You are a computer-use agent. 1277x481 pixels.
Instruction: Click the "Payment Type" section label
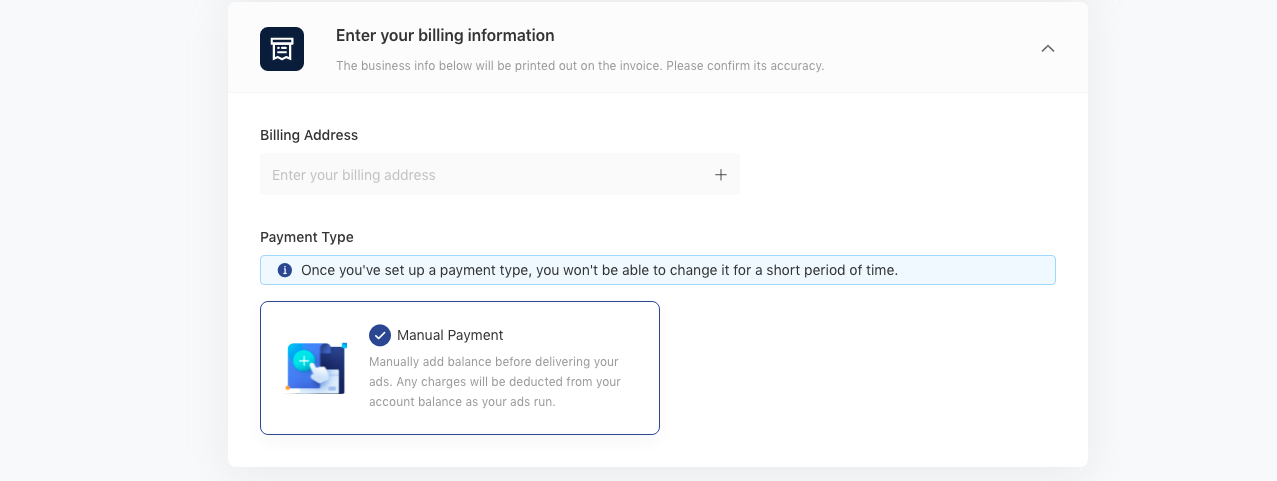coord(307,237)
